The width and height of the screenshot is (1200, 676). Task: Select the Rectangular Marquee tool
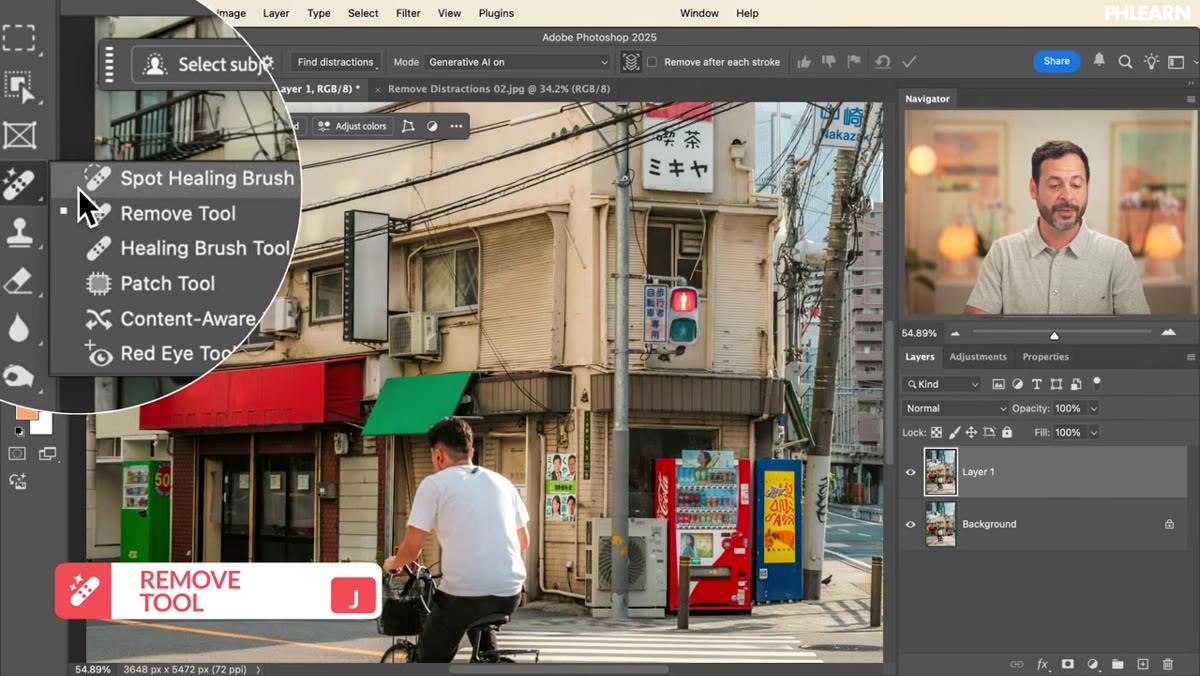(19, 38)
